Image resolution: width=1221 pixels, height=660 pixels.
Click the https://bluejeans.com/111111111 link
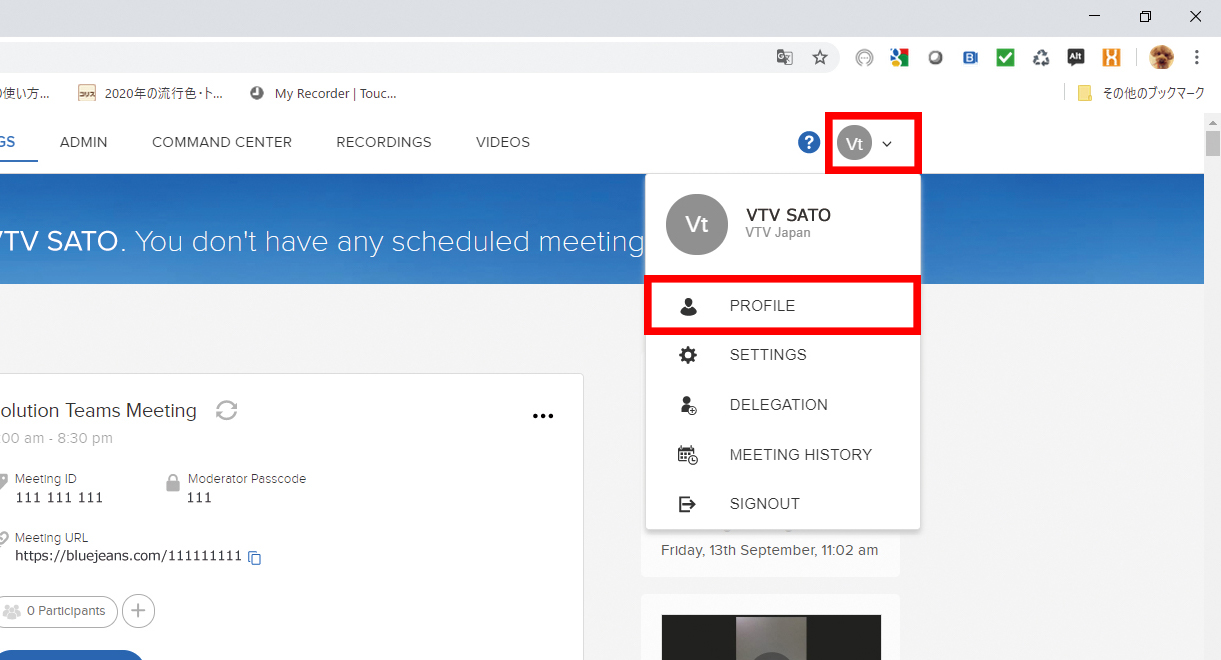128,556
